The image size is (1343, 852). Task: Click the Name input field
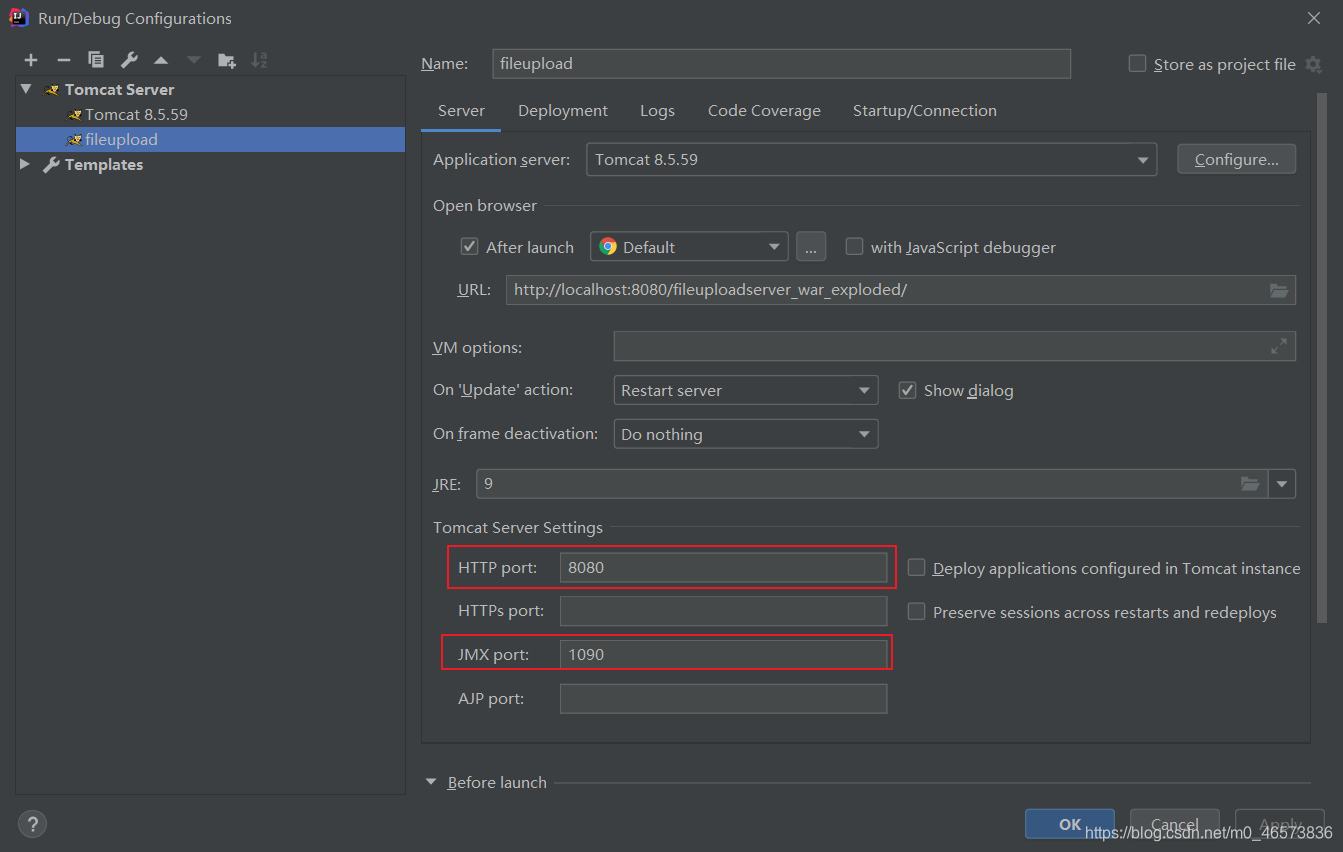click(x=782, y=64)
